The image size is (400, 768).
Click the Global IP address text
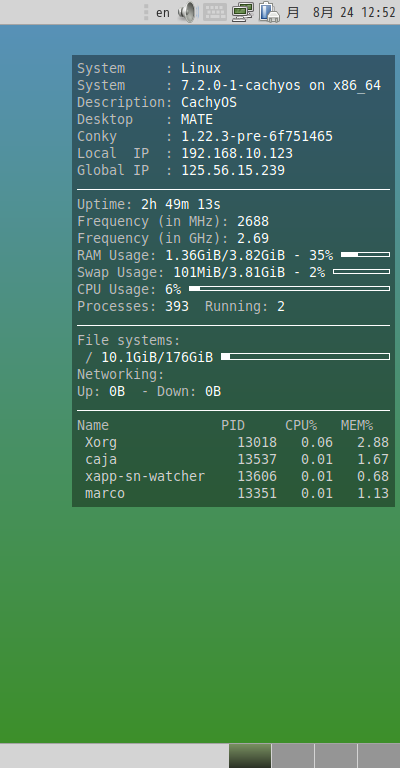tap(233, 170)
